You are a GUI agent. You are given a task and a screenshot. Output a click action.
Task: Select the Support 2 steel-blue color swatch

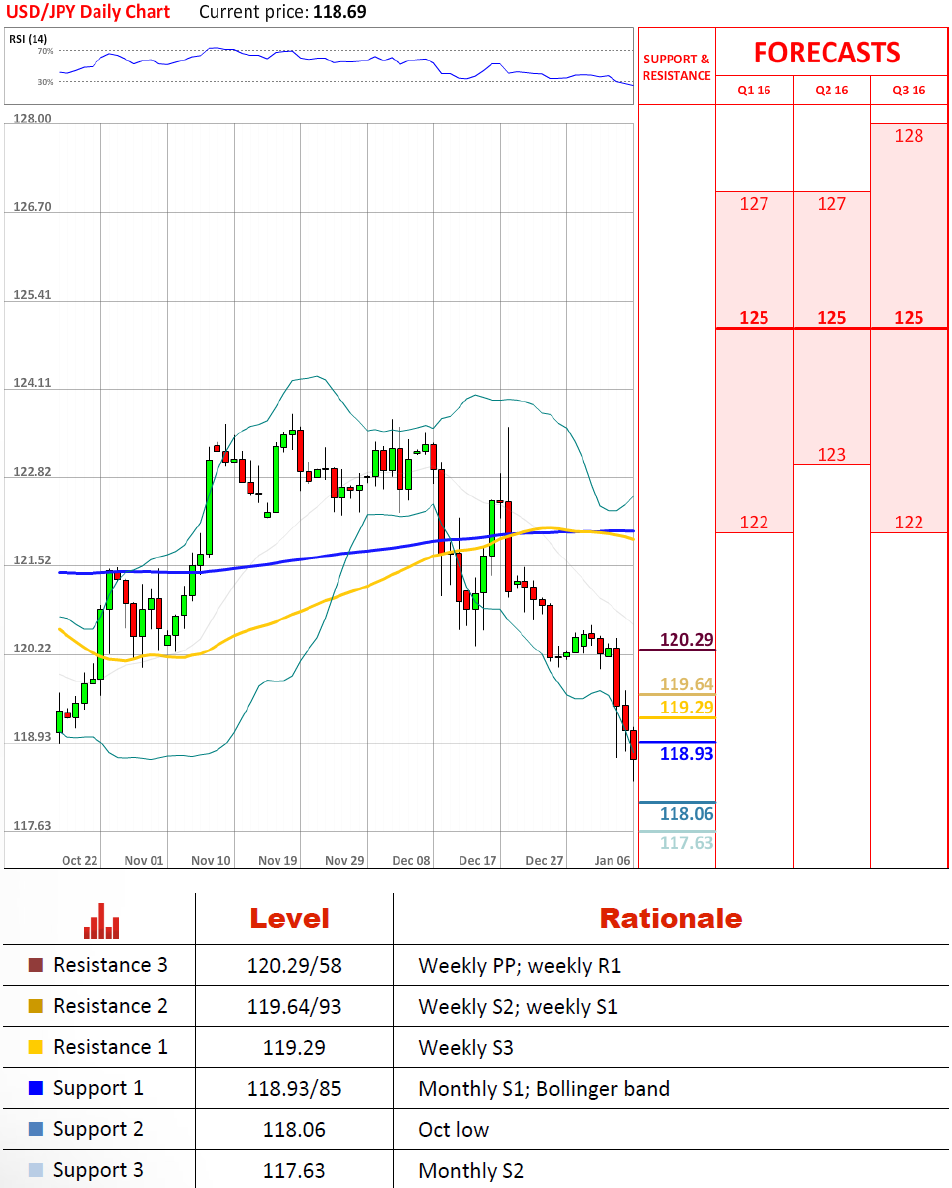(x=36, y=1129)
